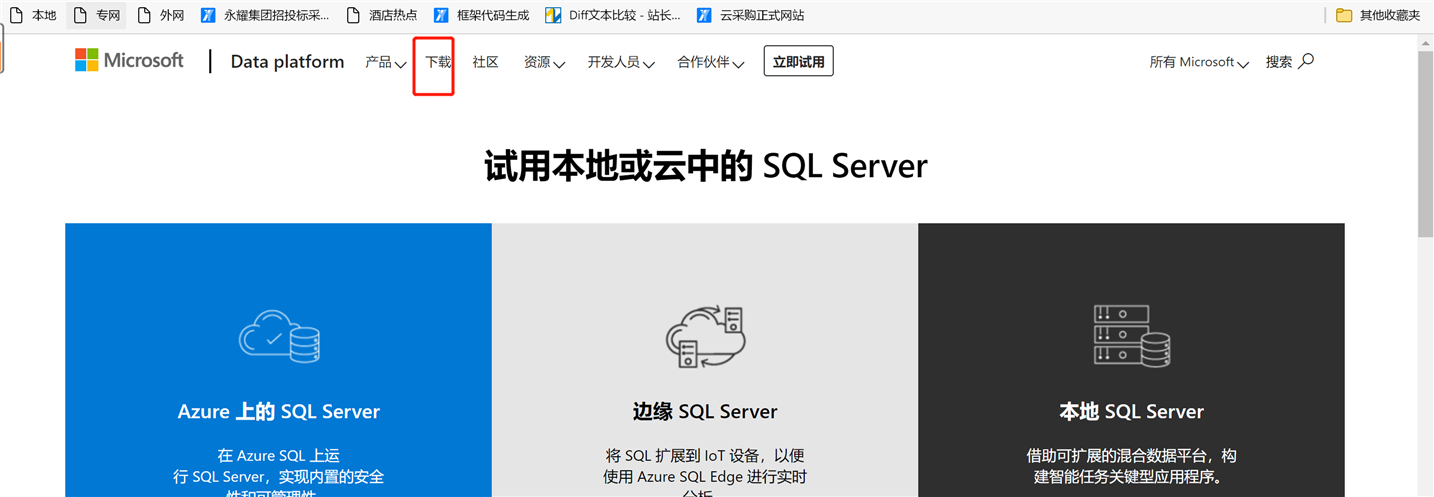The width and height of the screenshot is (1434, 497).
Task: Expand the 合作伙伴 menu
Action: click(x=710, y=62)
